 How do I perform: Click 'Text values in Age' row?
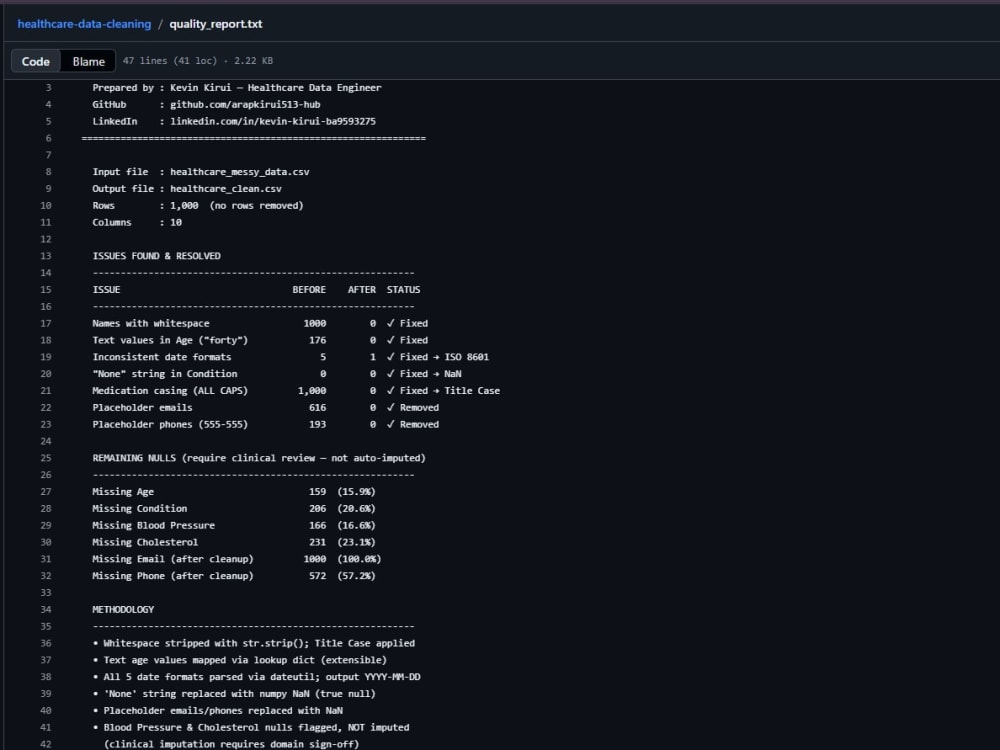(260, 340)
